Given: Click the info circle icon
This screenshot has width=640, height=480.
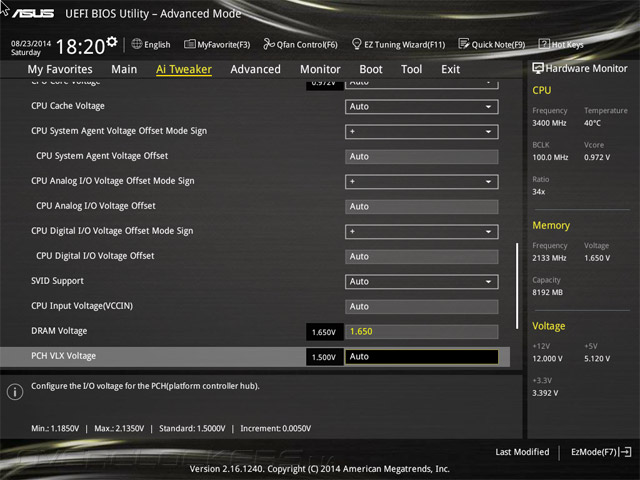Looking at the screenshot, I should click(x=15, y=392).
